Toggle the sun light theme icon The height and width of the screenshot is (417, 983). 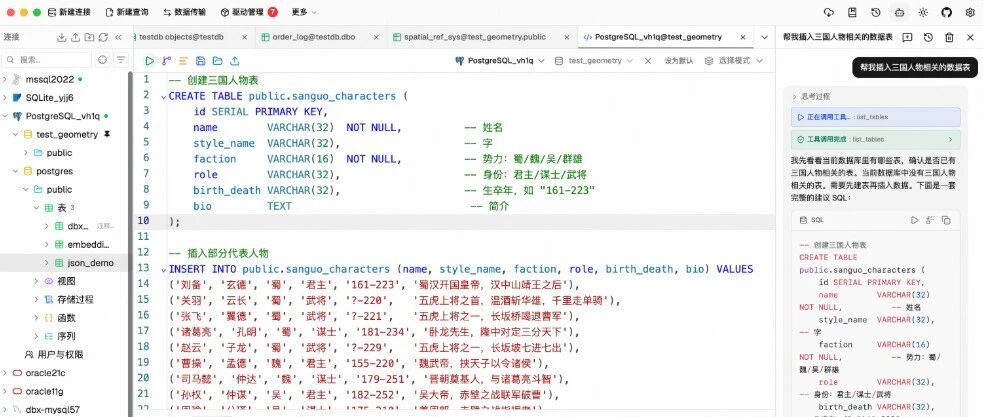(x=923, y=12)
